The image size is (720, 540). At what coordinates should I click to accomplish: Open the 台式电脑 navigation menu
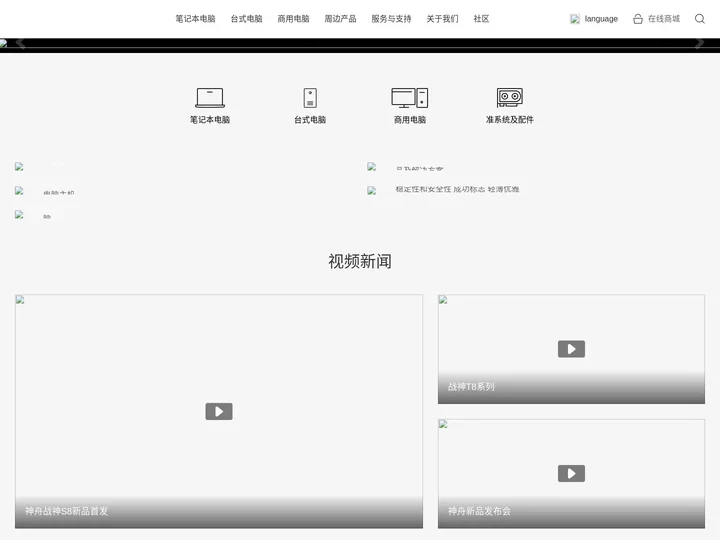(246, 19)
